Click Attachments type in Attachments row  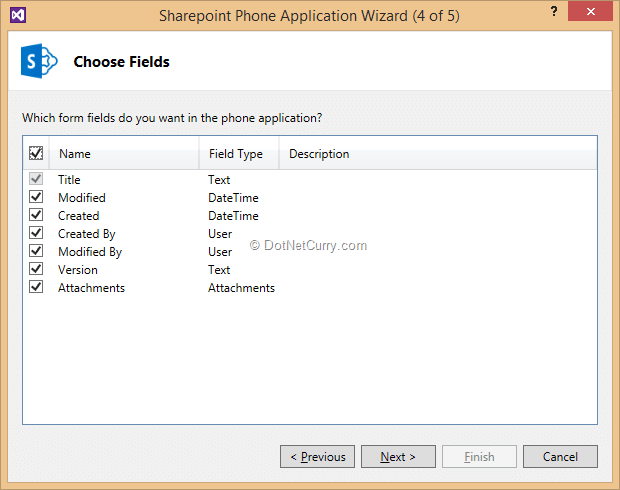click(242, 288)
